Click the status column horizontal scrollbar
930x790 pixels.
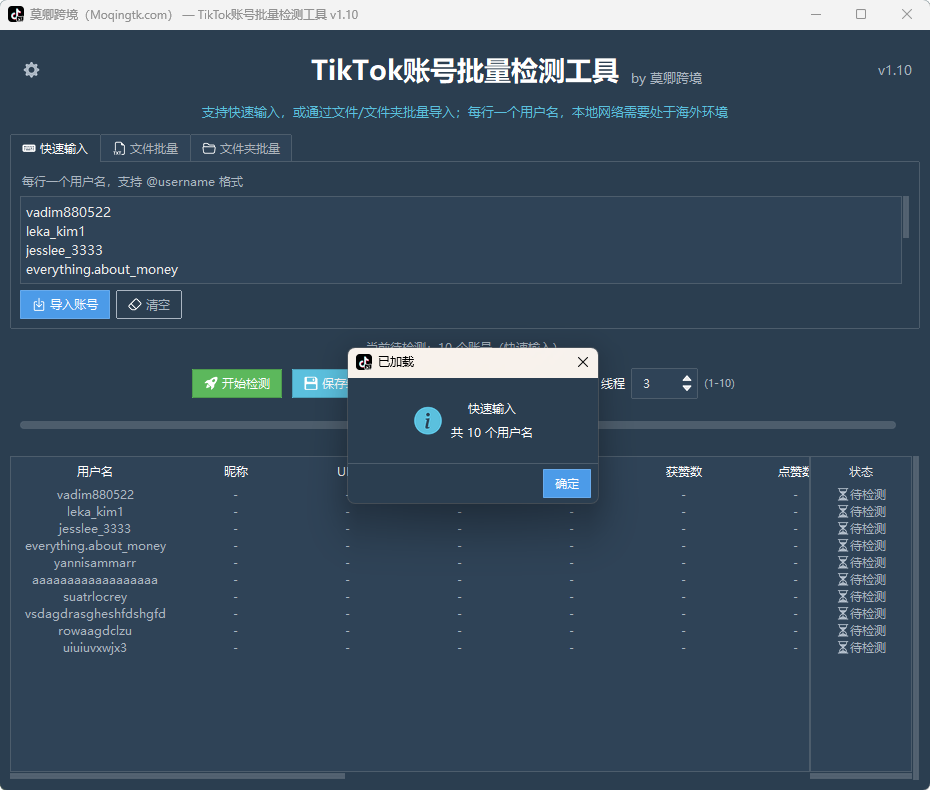861,776
